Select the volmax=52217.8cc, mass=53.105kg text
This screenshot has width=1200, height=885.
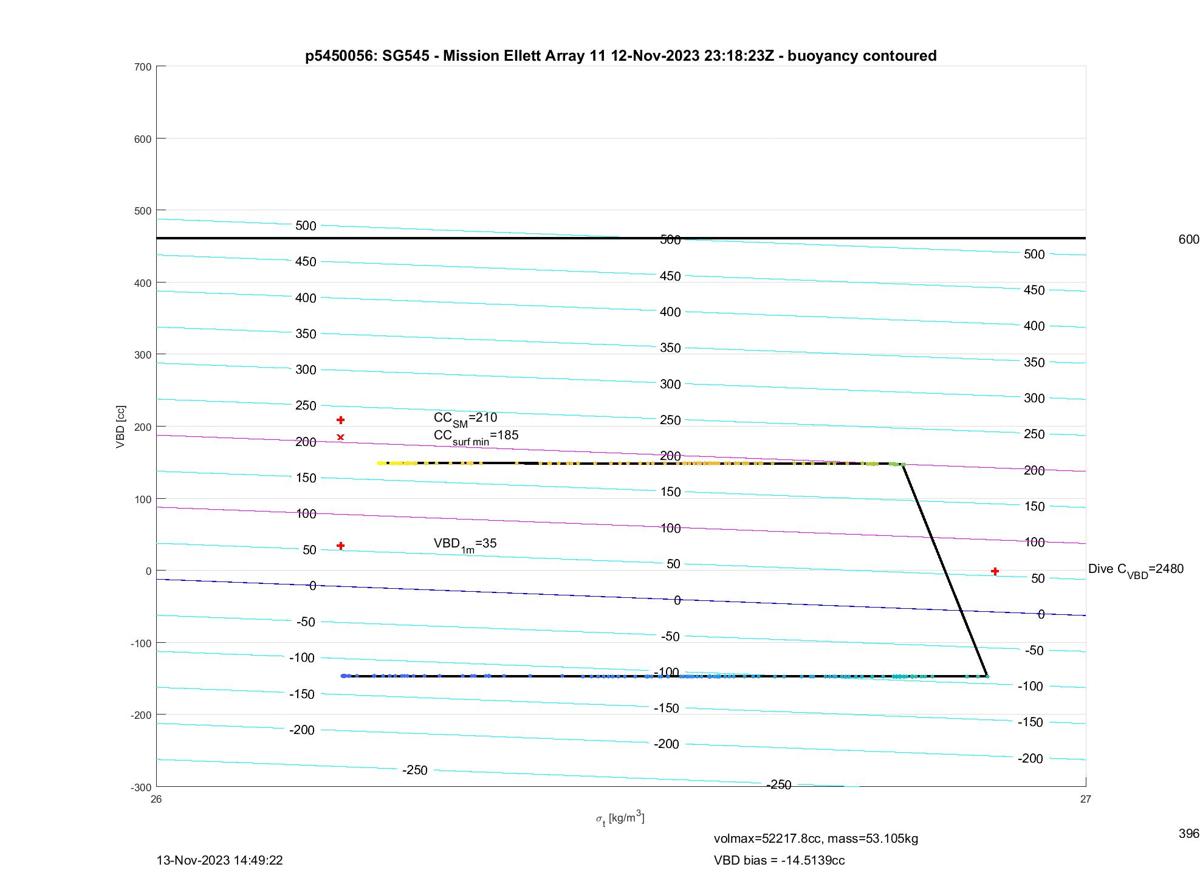816,838
